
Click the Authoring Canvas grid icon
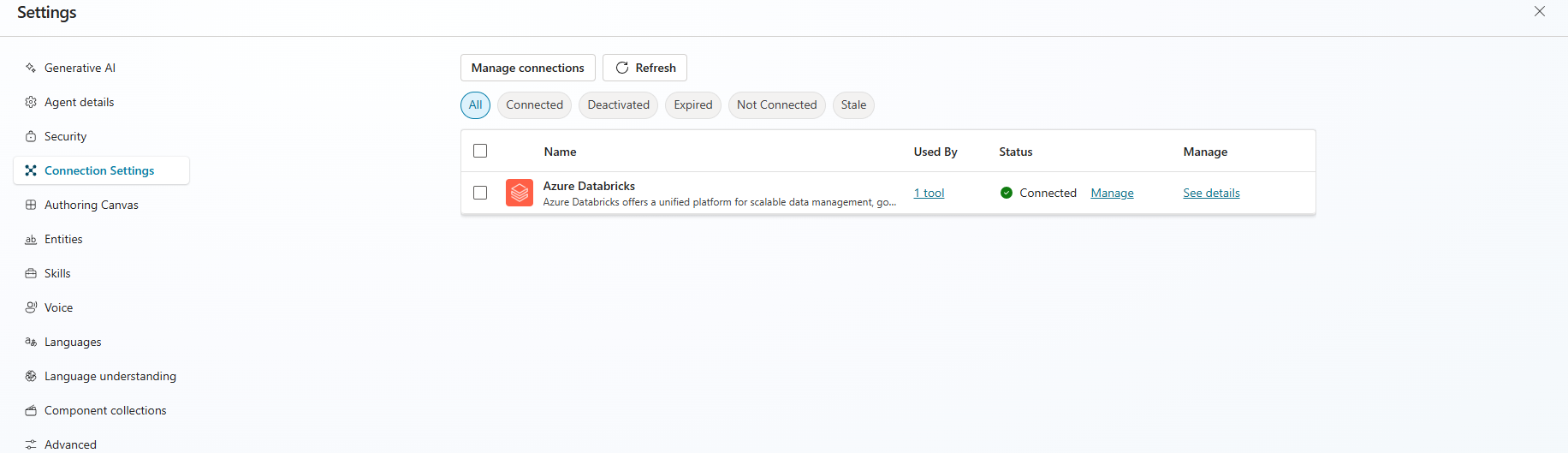[31, 205]
